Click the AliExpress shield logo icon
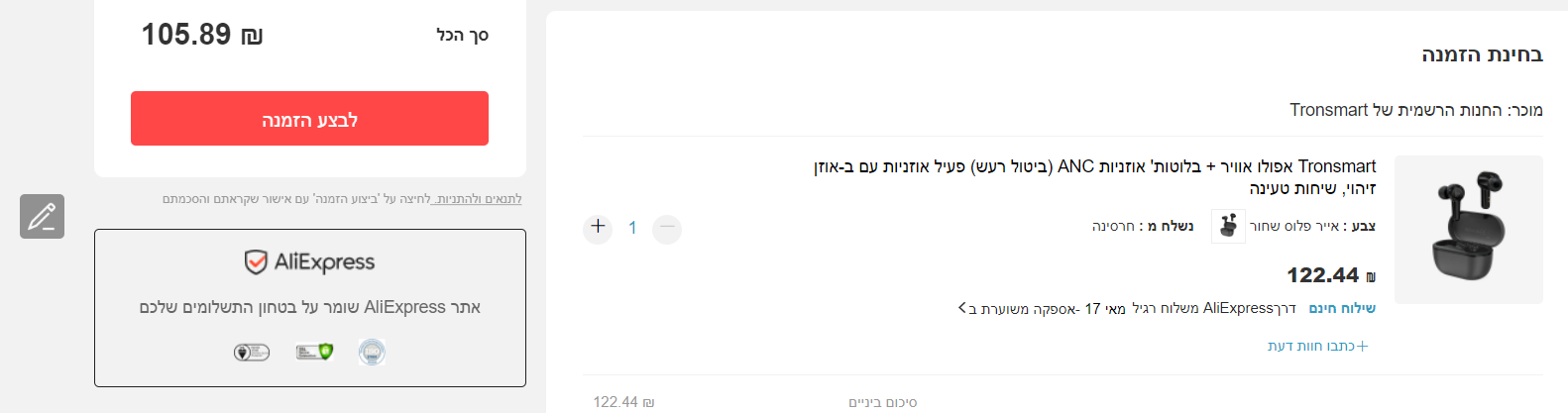Screen dimensions: 1568x413 pos(256,261)
